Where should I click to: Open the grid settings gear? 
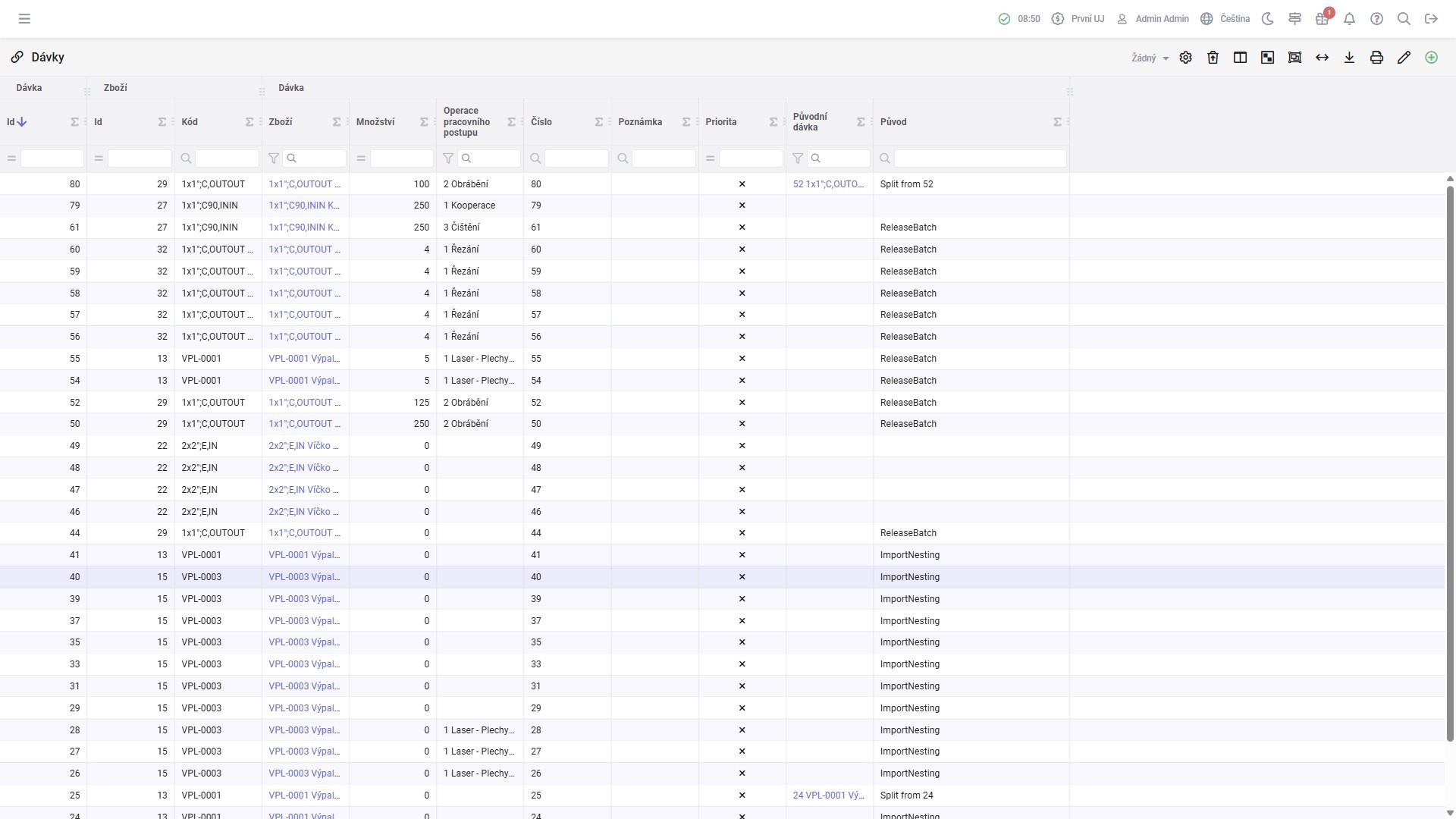click(1185, 58)
